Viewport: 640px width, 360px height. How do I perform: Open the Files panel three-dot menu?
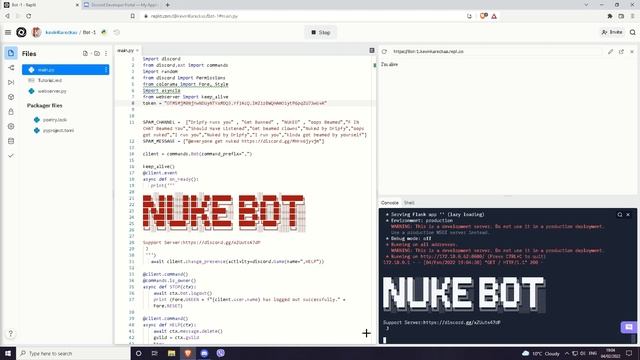point(106,53)
